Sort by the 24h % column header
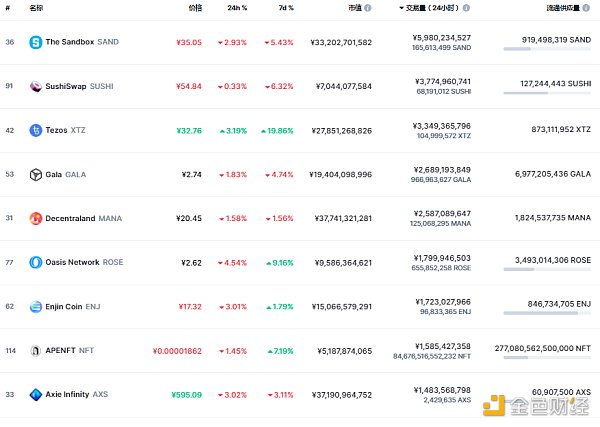This screenshot has height=427, width=600. (237, 8)
